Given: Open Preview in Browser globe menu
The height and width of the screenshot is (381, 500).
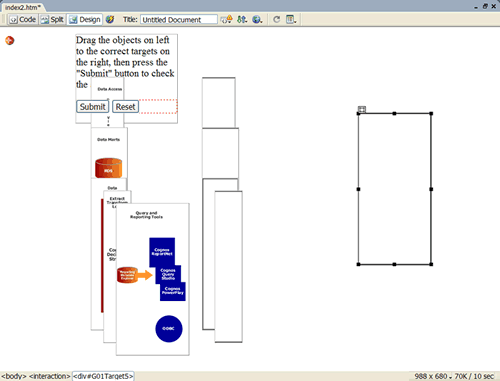Looking at the screenshot, I should click(x=257, y=20).
